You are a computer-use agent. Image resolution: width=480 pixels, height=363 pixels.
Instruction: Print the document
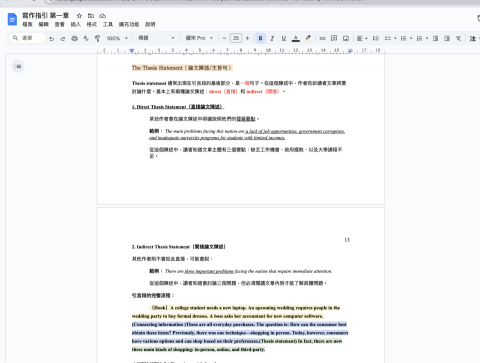pos(74,38)
